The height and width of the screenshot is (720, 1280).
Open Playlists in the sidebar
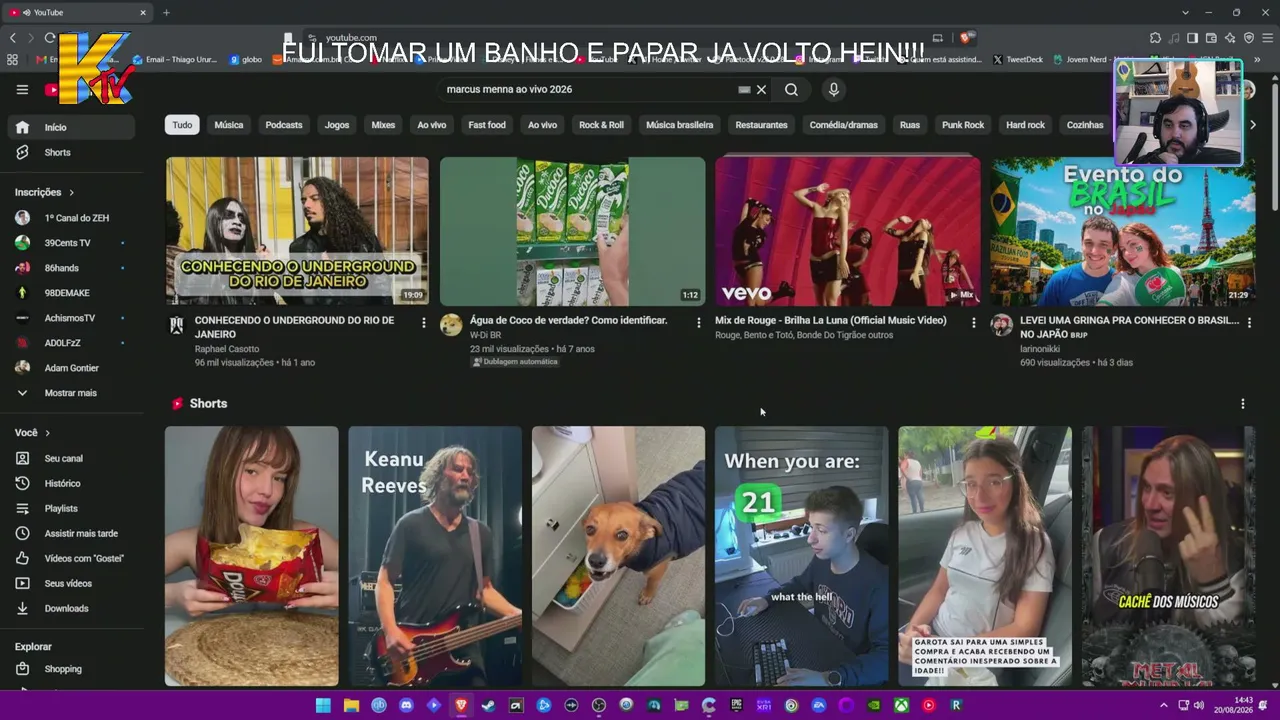click(x=70, y=508)
